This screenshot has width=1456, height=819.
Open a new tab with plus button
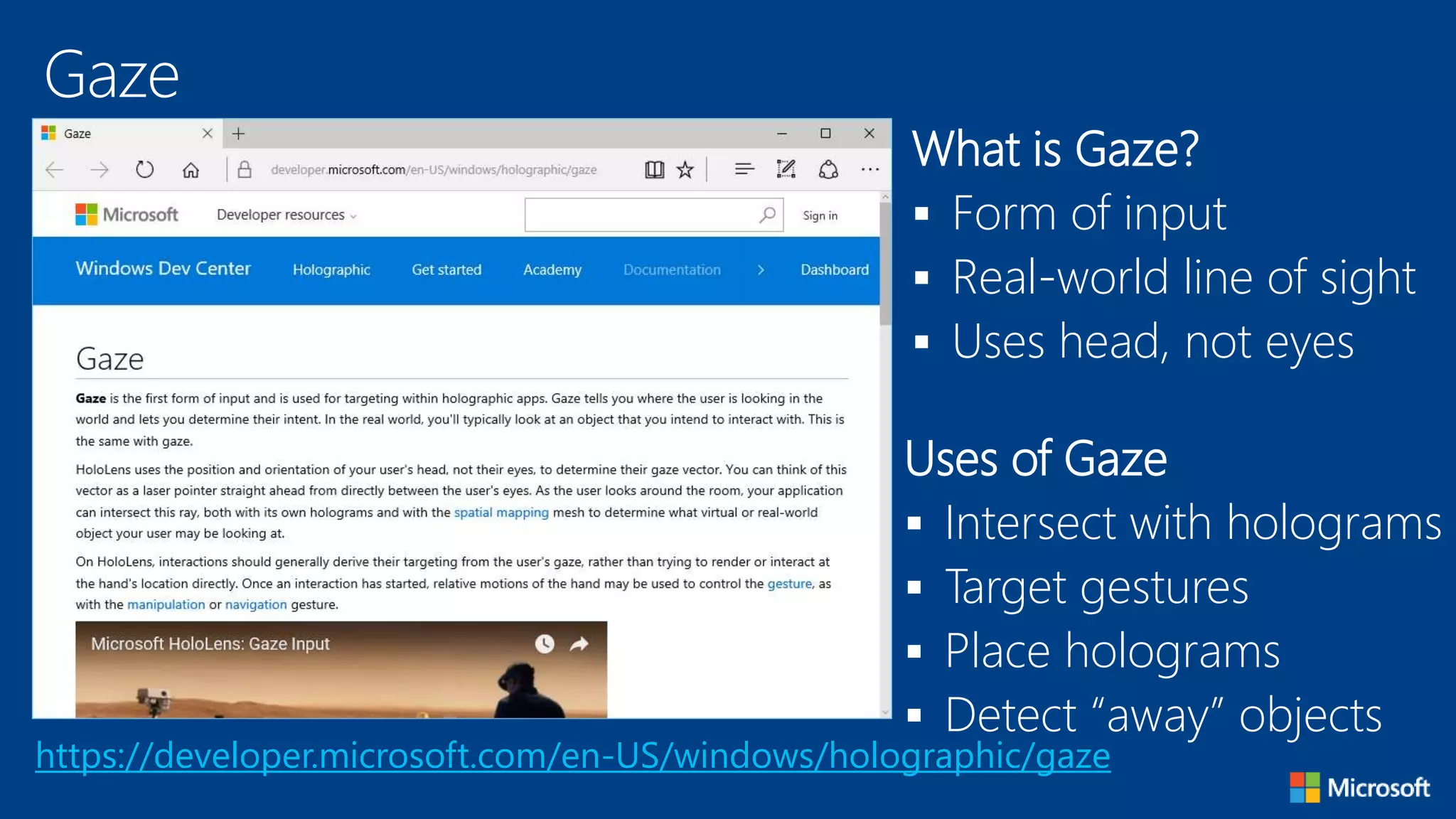coord(239,134)
